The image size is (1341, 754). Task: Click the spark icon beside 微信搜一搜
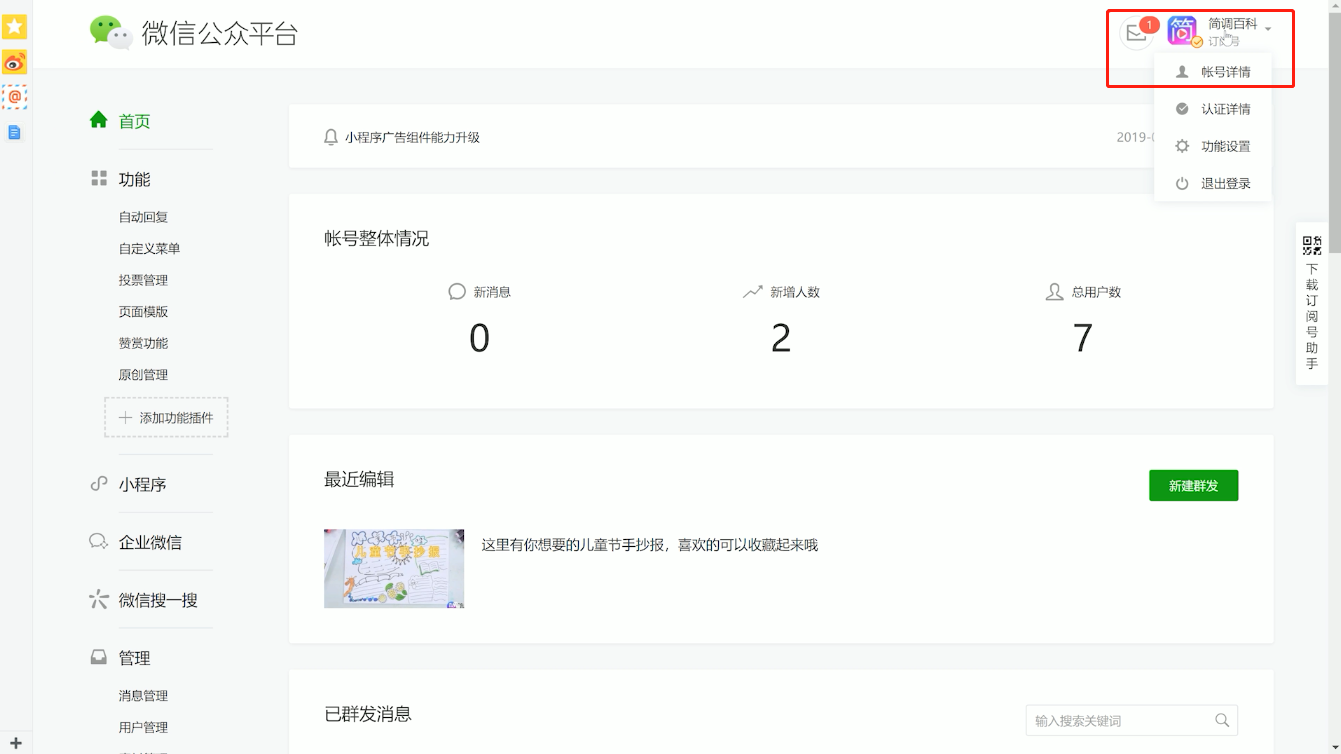[98, 600]
